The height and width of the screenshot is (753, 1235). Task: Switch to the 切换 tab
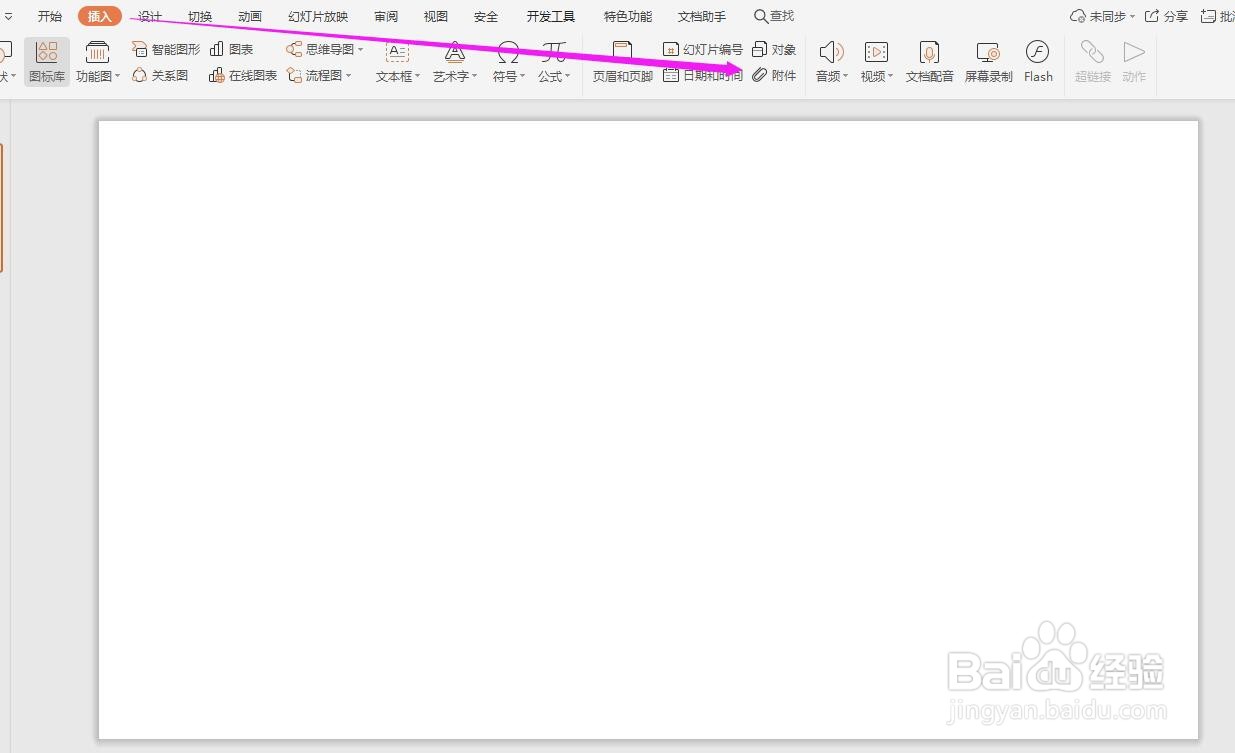point(200,16)
